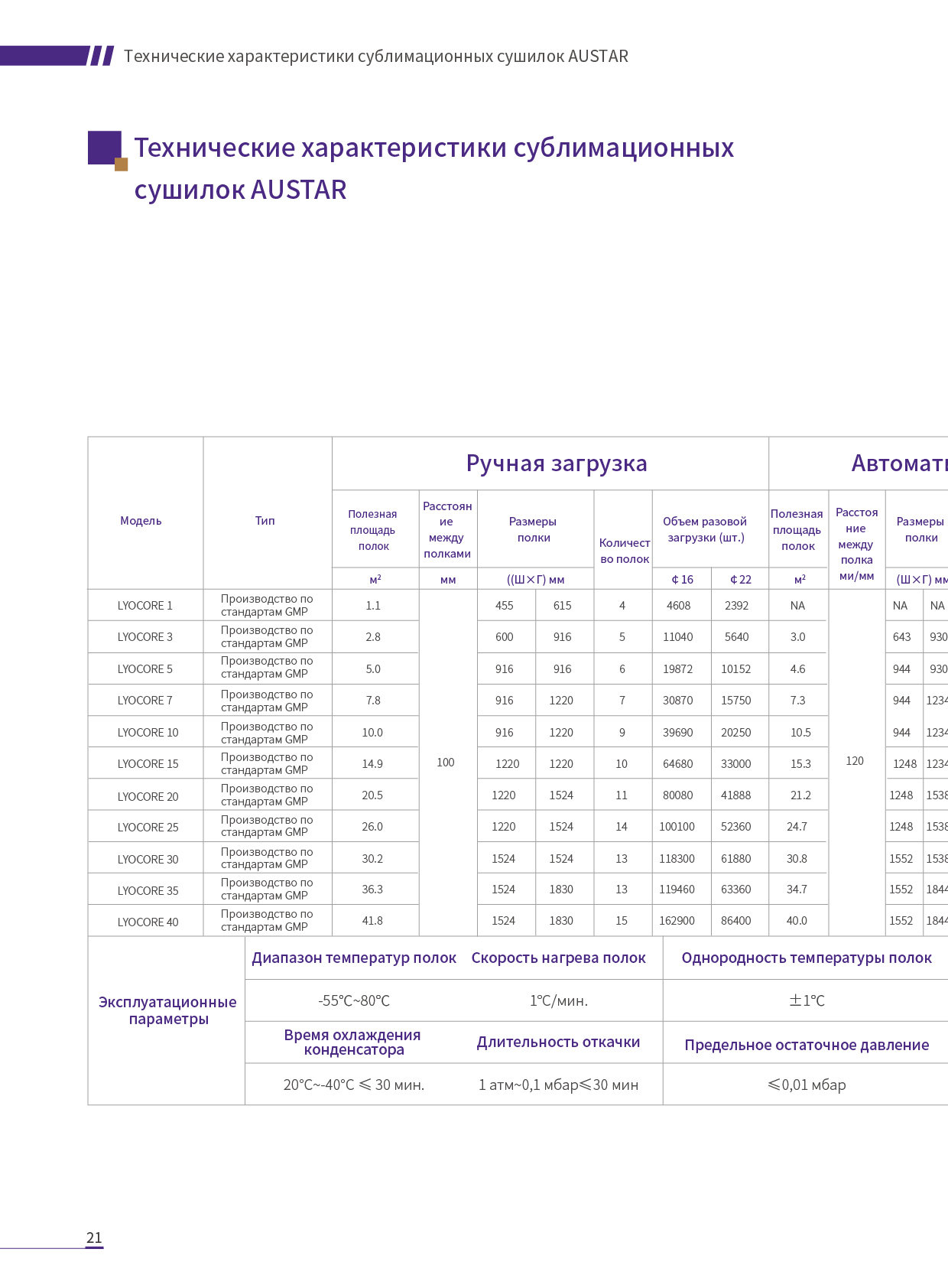Click the shelf area value '20.5'
The width and height of the screenshot is (948, 1288).
point(372,795)
